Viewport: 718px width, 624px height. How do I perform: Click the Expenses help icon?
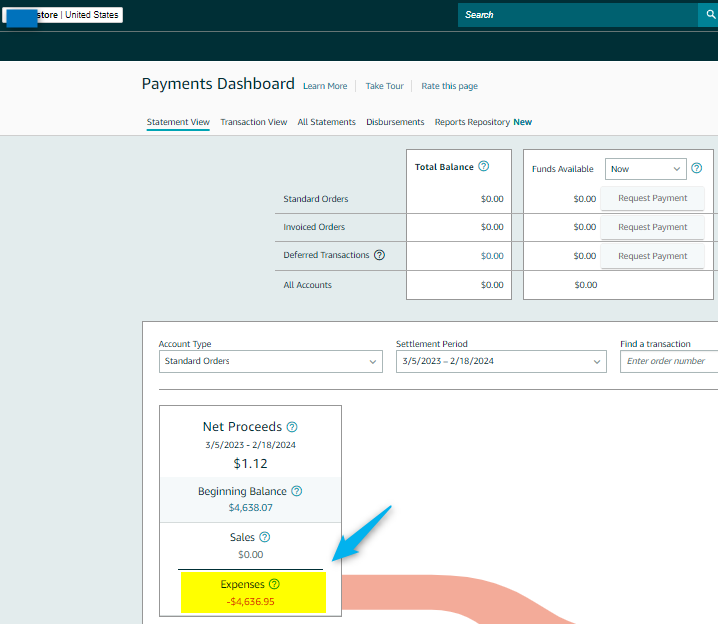pyautogui.click(x=274, y=584)
